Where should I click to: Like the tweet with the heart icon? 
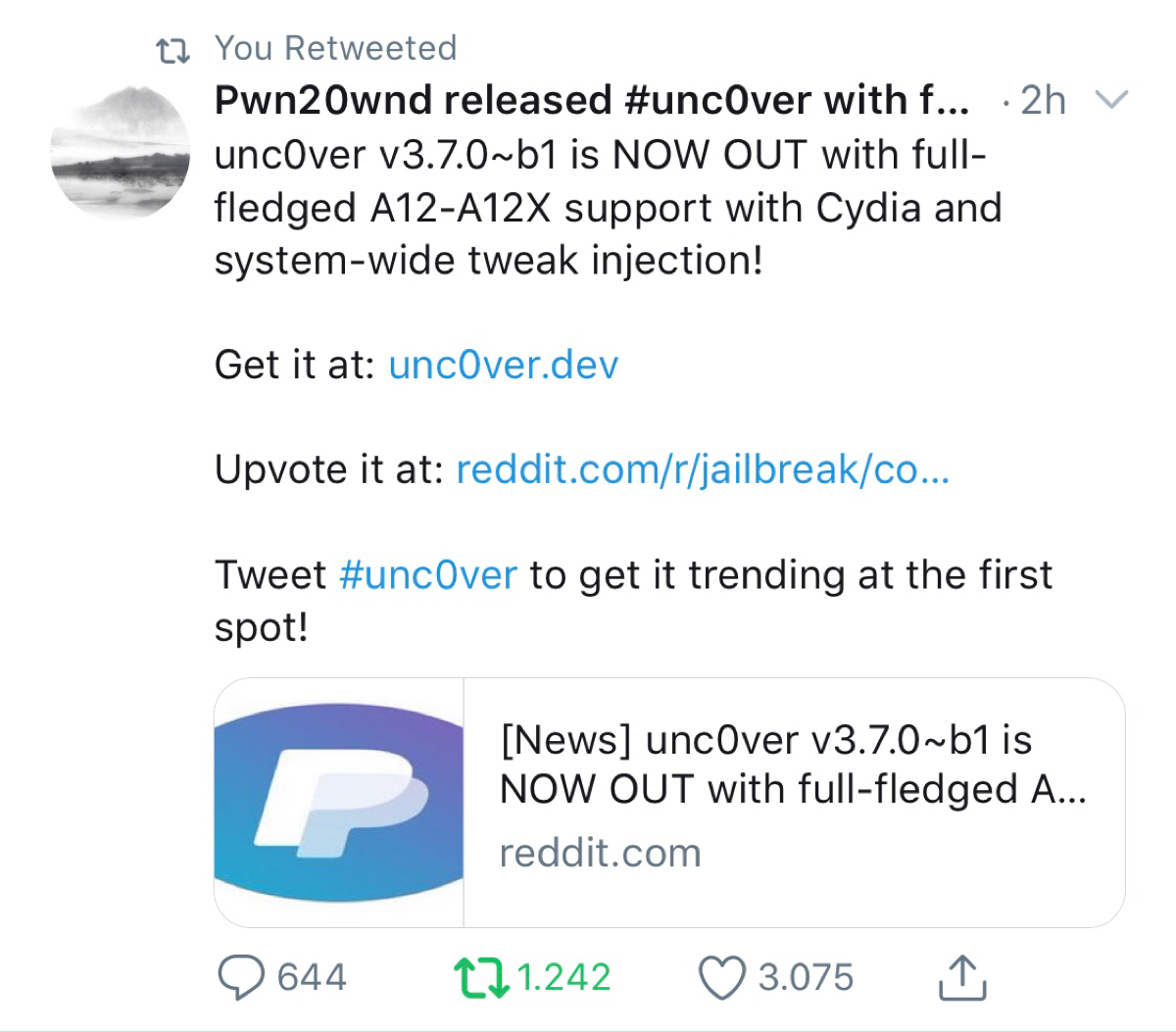721,977
